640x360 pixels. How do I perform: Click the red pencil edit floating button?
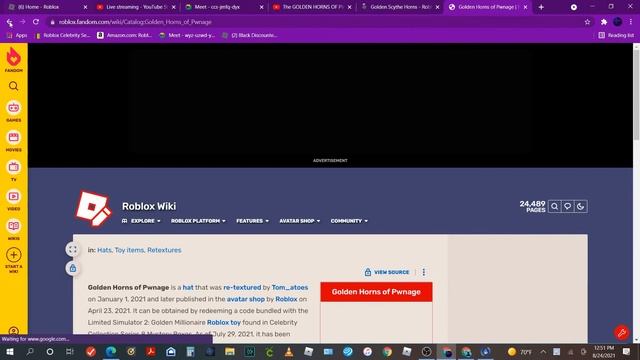(622, 333)
